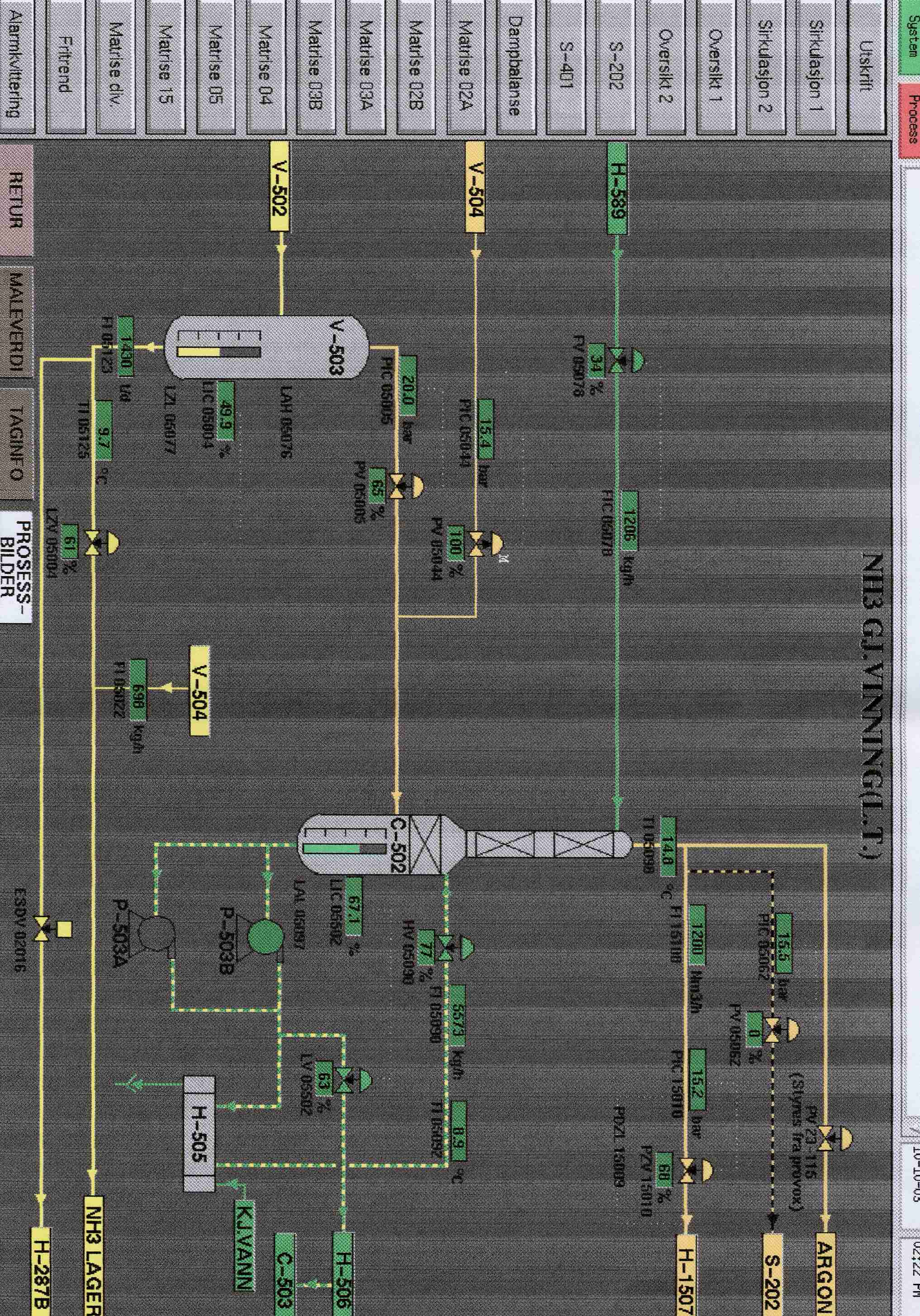920x1316 pixels.
Task: Select the C-502 column symbol
Action: click(x=465, y=845)
